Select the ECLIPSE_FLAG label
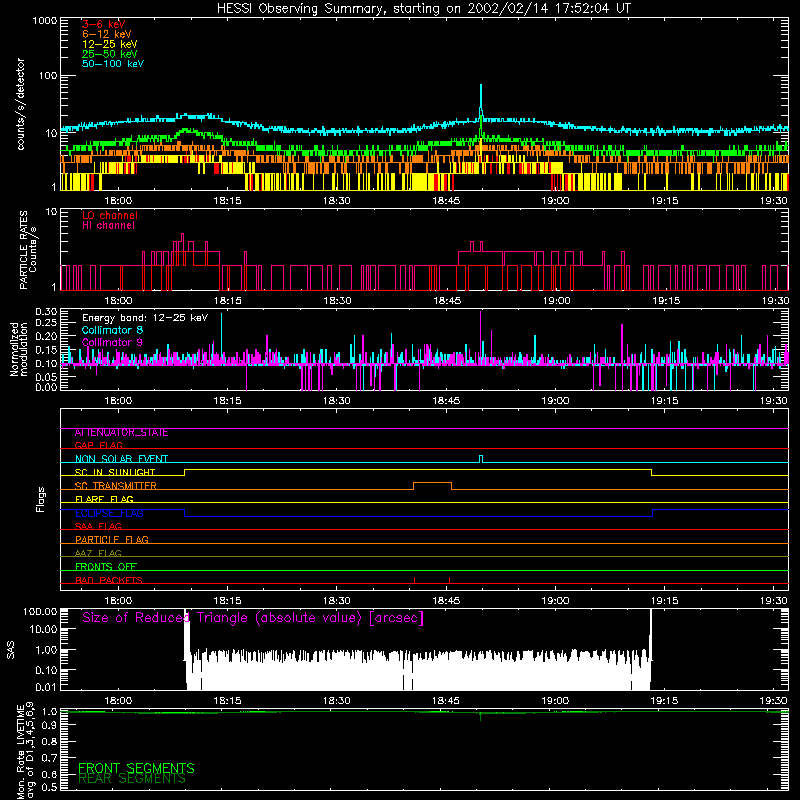 coord(109,513)
